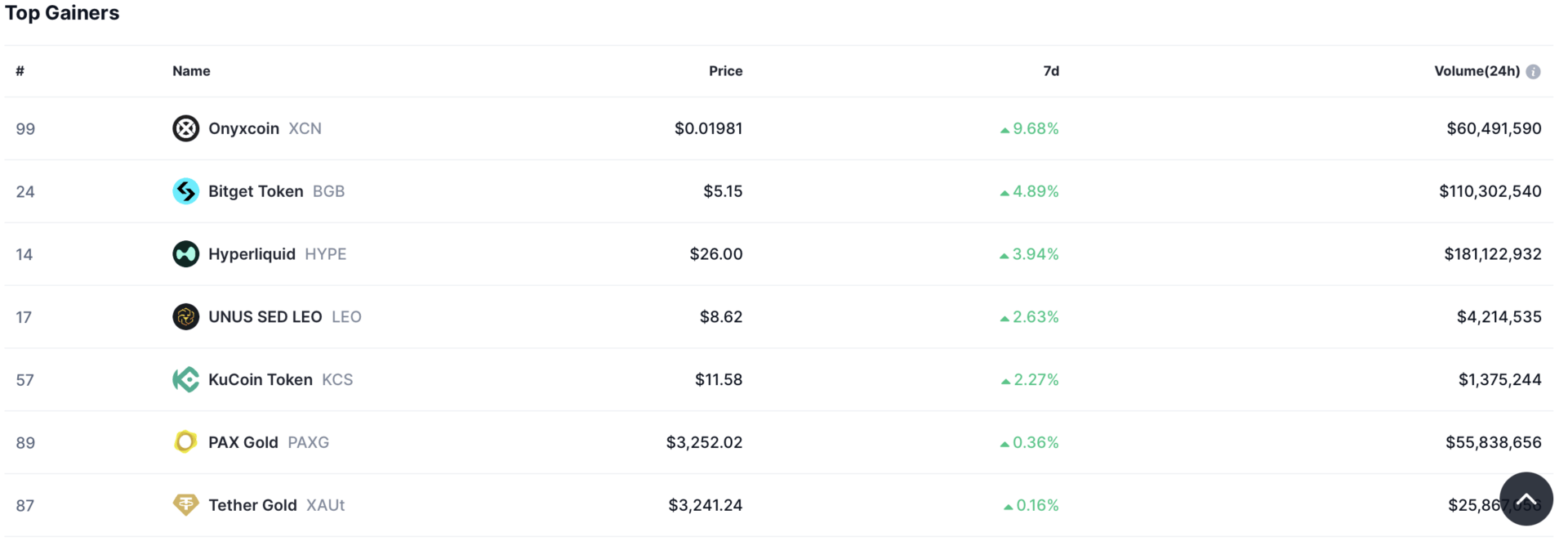Click the Bitget Token logo icon
The width and height of the screenshot is (1568, 546).
185,191
